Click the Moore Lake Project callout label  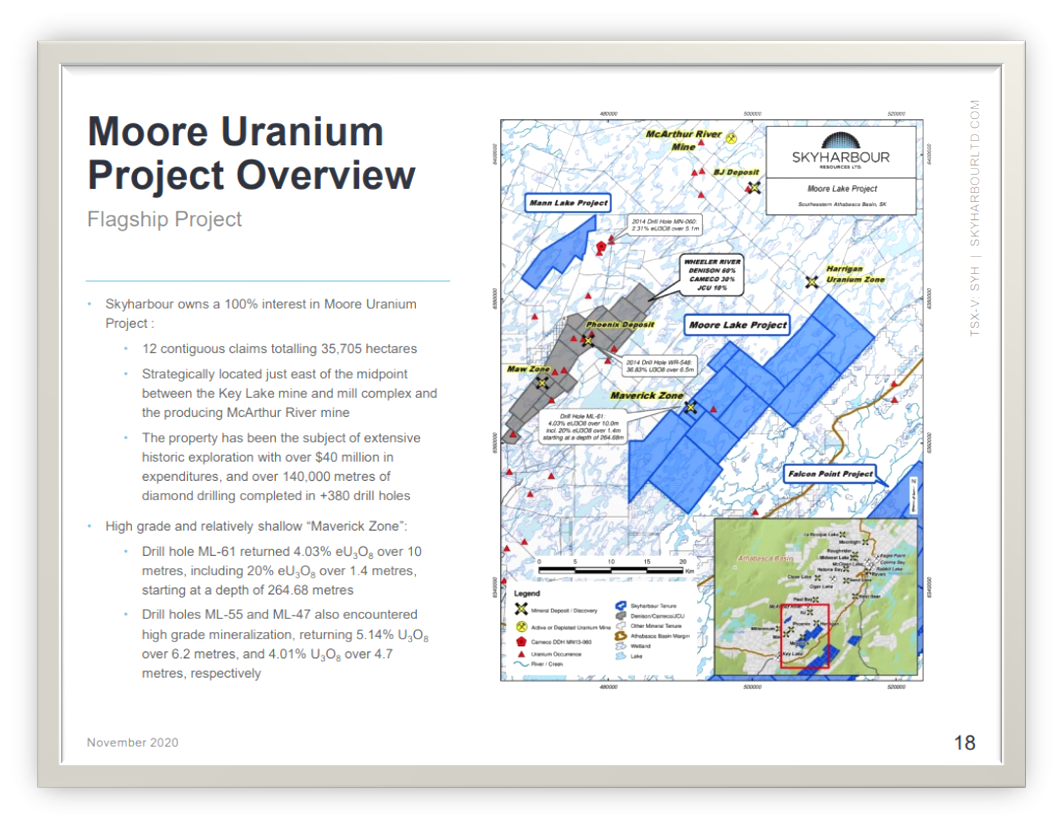pos(738,325)
